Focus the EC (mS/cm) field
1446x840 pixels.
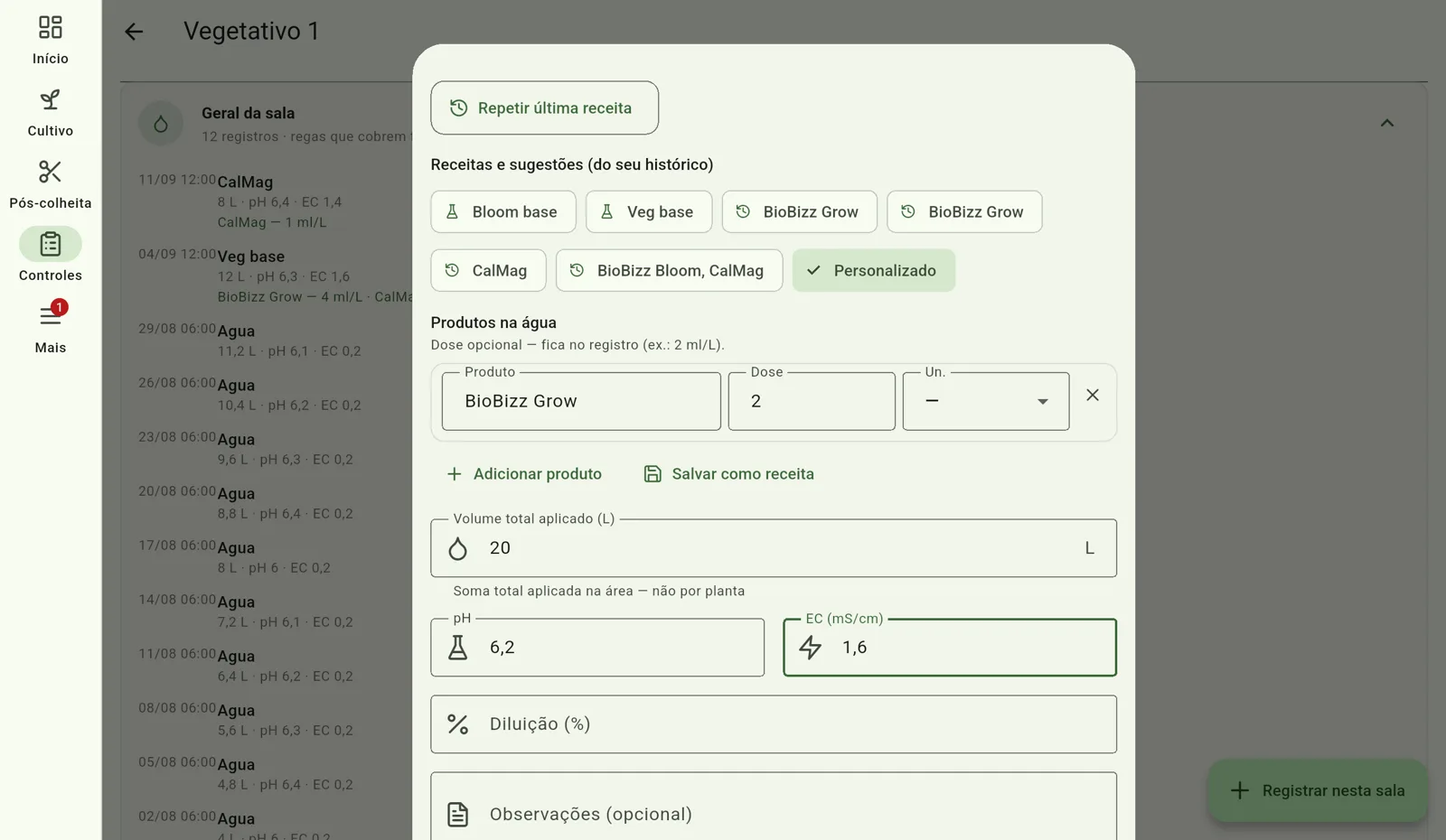click(x=950, y=647)
